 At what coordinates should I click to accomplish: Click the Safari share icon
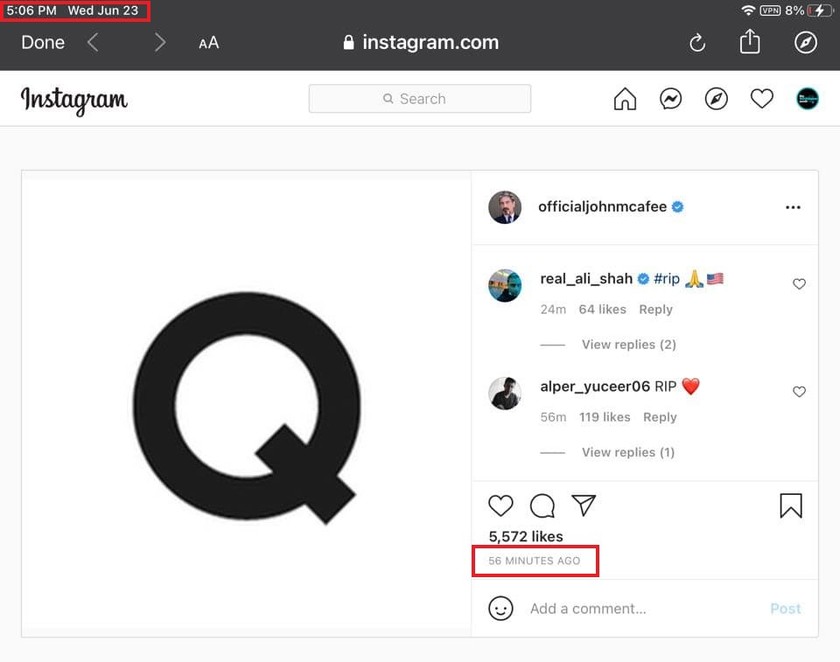click(749, 42)
